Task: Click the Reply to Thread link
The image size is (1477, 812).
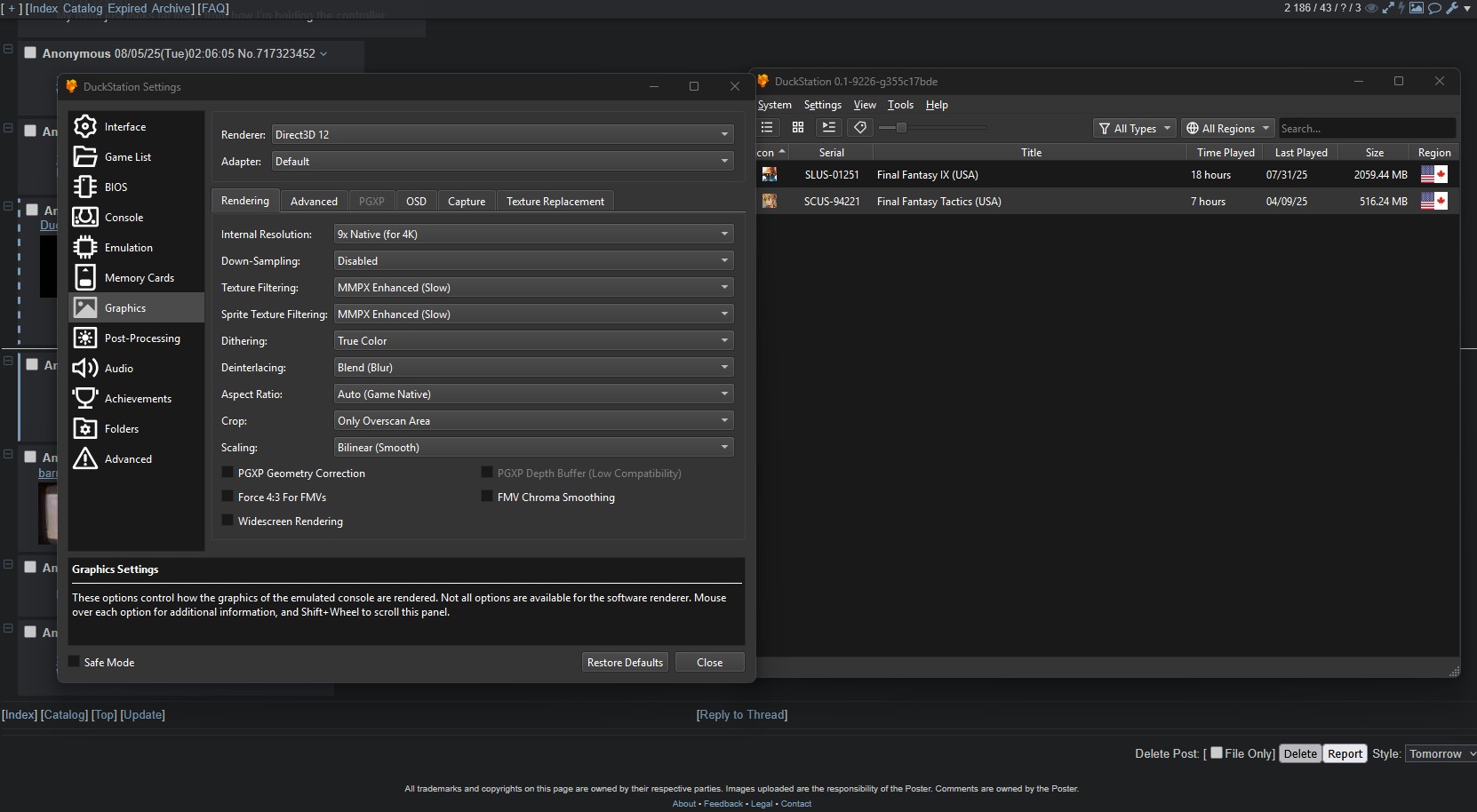Action: [742, 714]
